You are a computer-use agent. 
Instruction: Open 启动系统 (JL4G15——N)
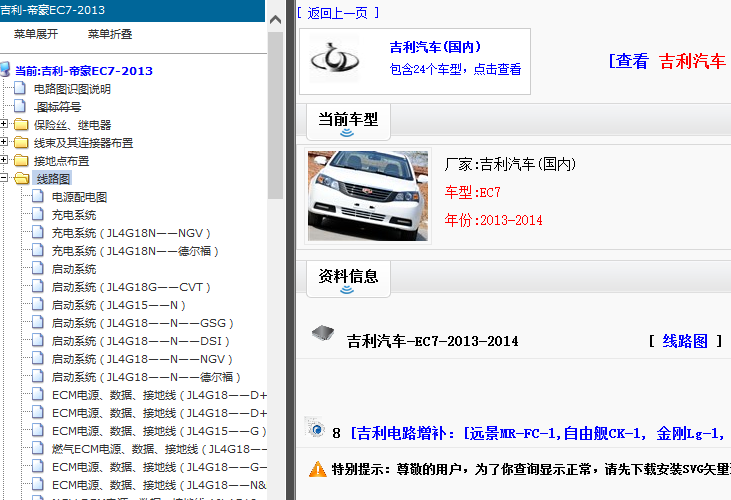click(x=118, y=305)
